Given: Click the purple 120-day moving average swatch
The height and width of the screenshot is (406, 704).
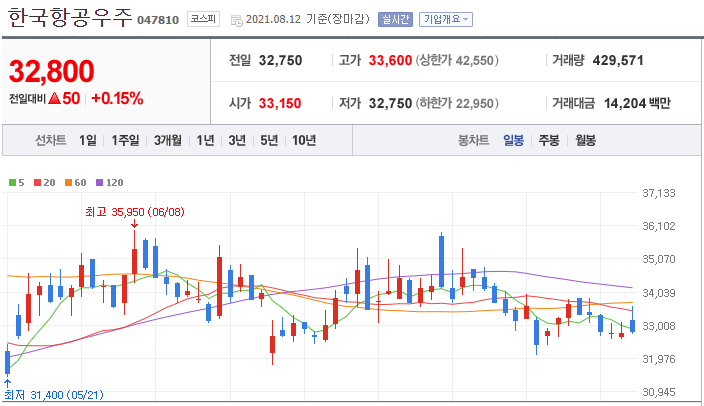Looking at the screenshot, I should click(x=100, y=182).
